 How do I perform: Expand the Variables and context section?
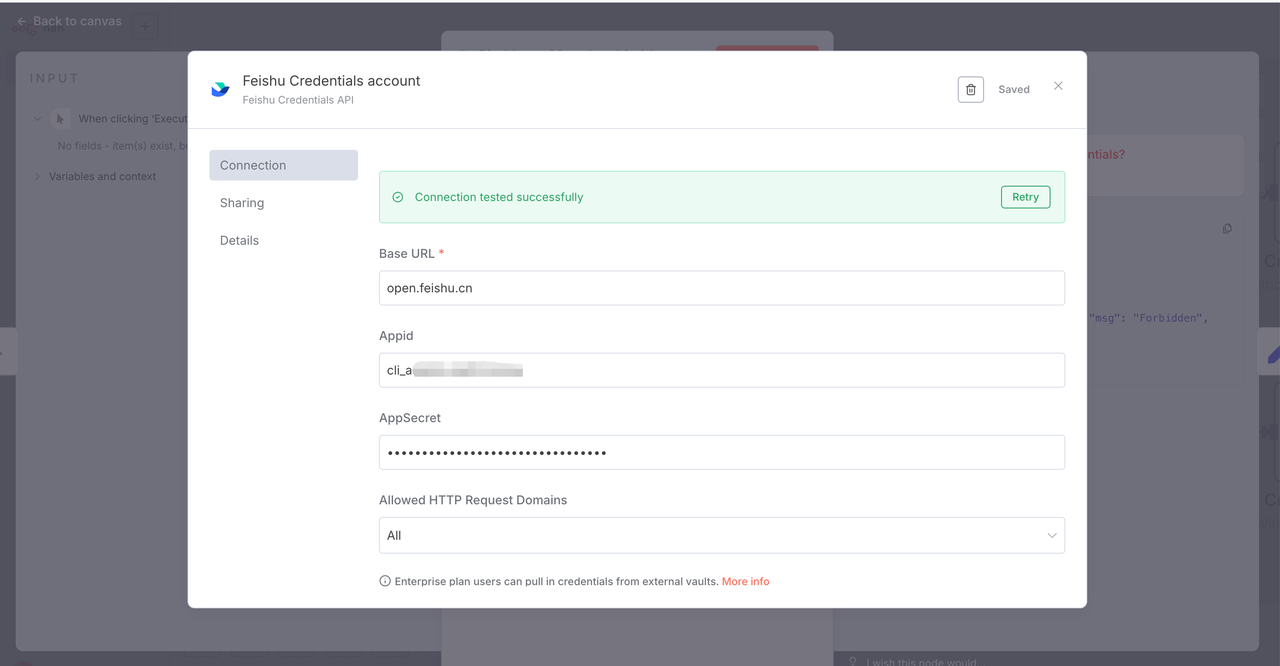[x=38, y=177]
